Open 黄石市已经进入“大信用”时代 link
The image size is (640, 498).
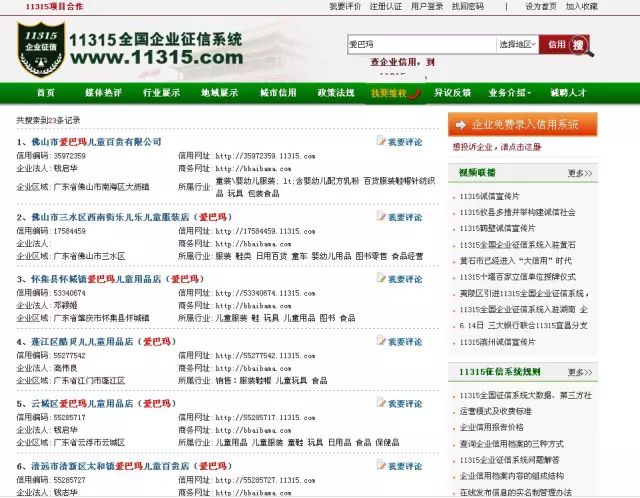tap(516, 261)
